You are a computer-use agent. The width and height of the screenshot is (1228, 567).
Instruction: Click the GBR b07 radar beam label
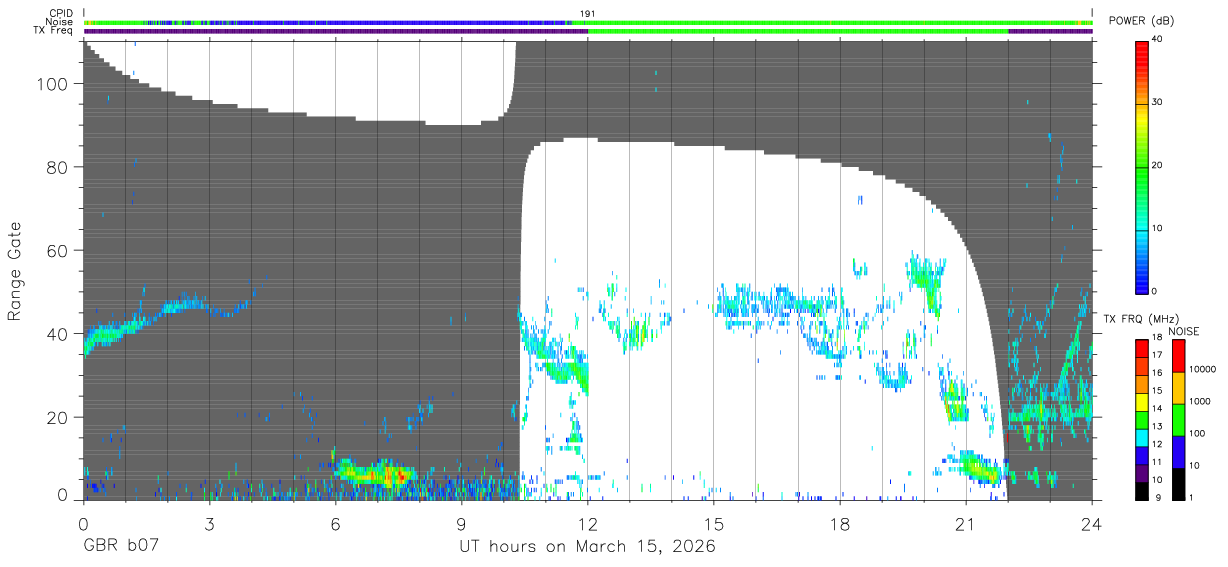coord(120,547)
